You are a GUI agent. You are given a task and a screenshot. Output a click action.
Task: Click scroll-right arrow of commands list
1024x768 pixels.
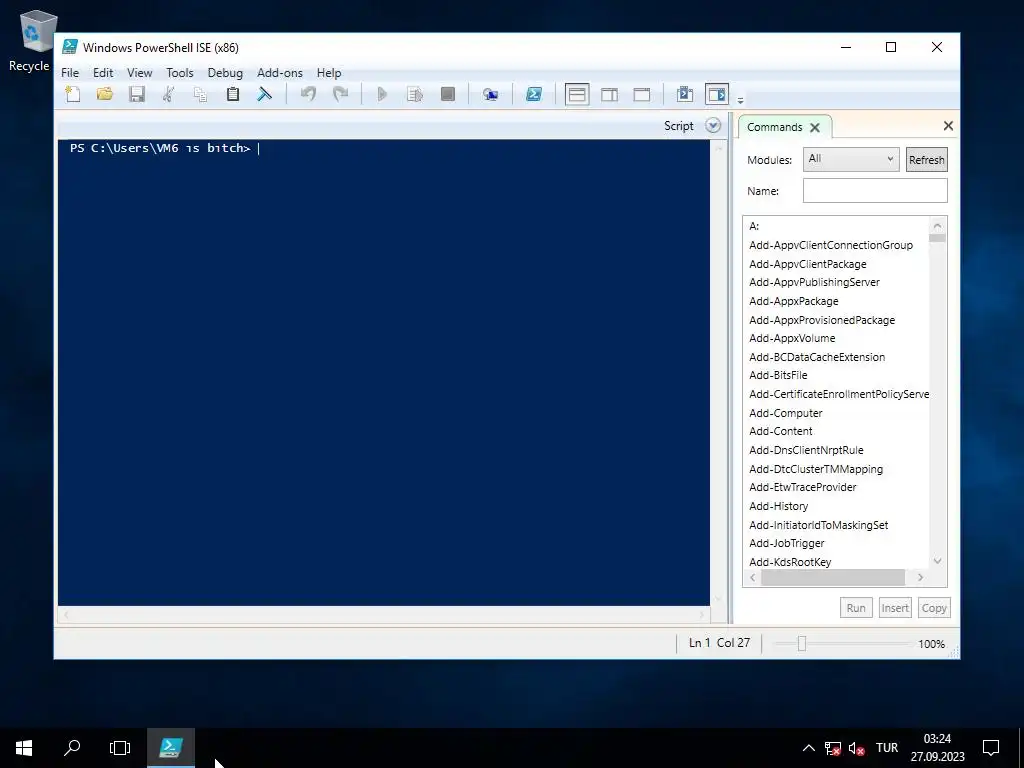tap(920, 577)
